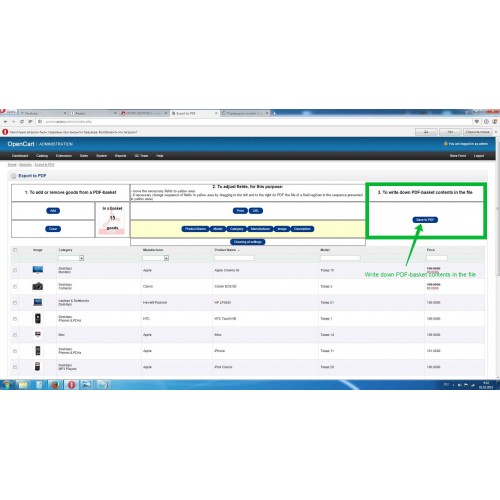The height and width of the screenshot is (500, 500).
Task: Open the Catalog menu
Action: click(x=42, y=156)
